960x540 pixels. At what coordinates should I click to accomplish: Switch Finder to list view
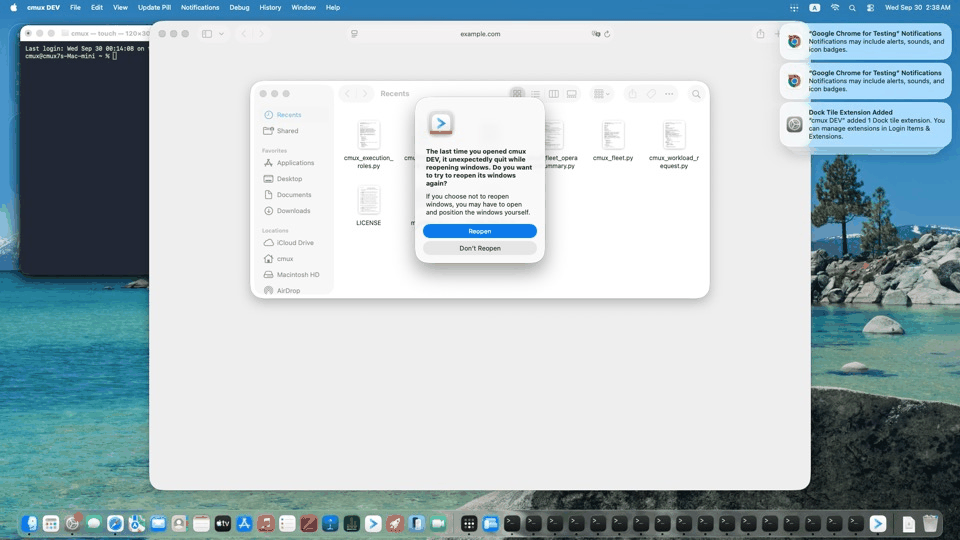(536, 94)
